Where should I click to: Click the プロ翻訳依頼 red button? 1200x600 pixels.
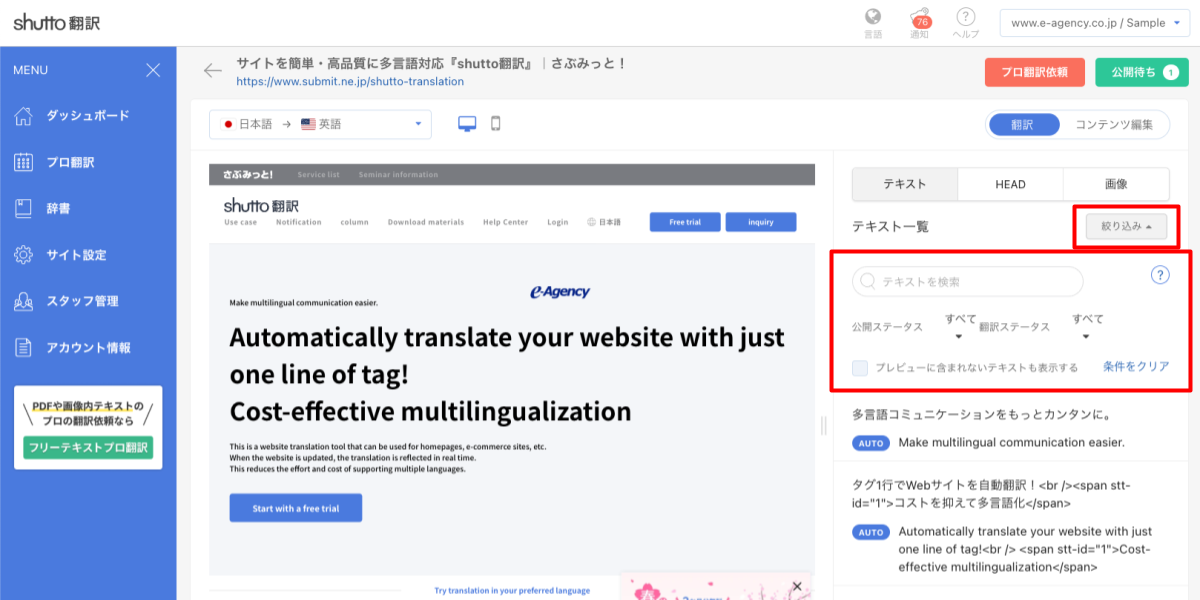coord(1035,72)
